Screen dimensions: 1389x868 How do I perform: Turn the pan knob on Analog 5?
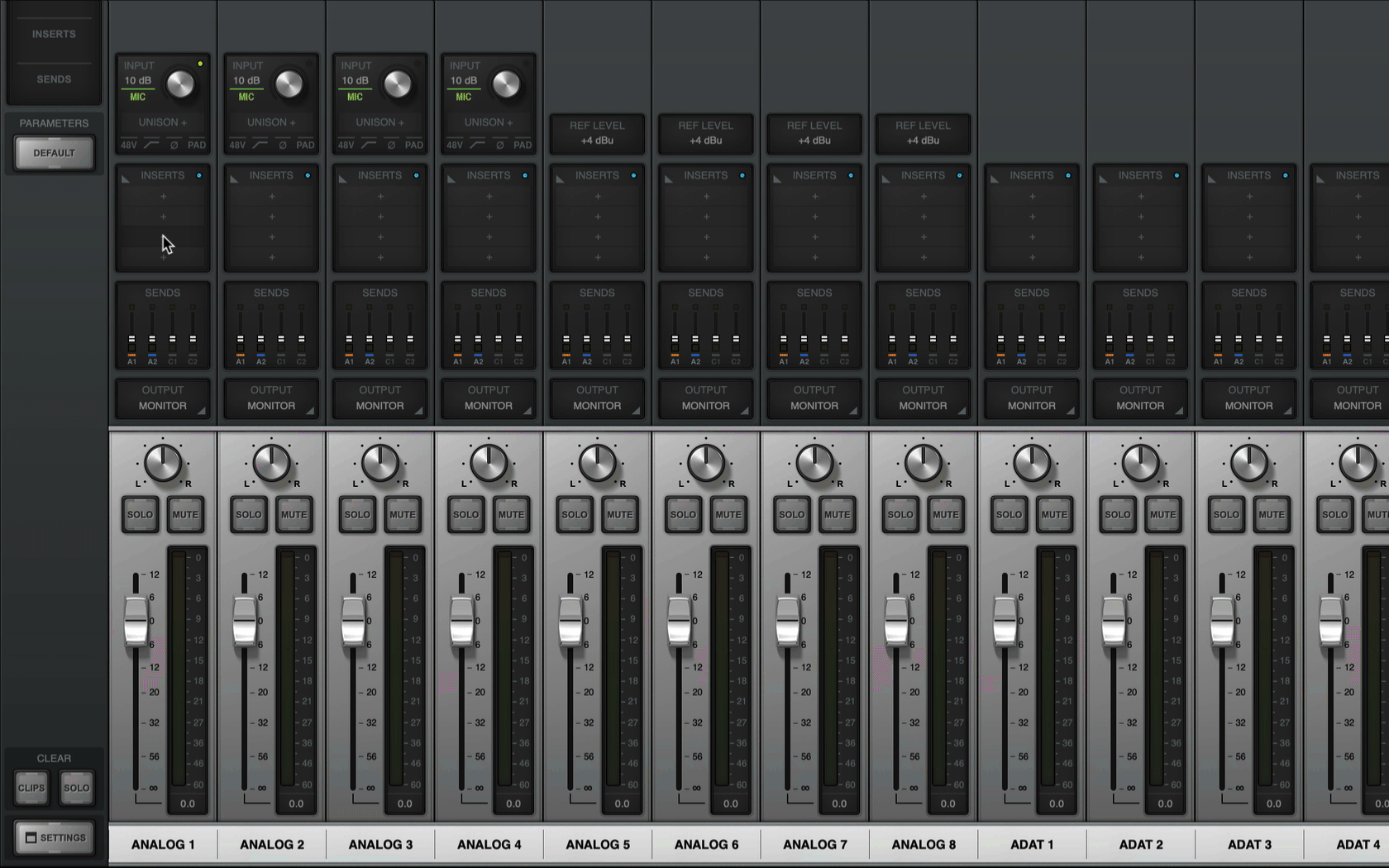597,463
